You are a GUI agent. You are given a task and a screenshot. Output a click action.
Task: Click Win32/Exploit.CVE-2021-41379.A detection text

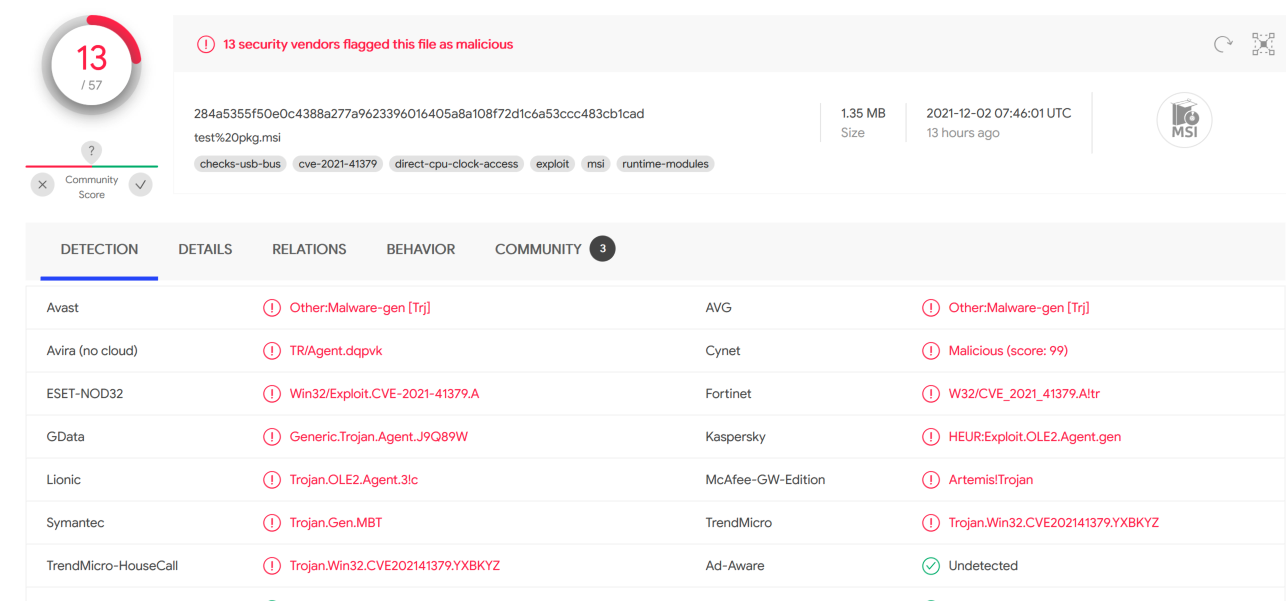(x=384, y=394)
